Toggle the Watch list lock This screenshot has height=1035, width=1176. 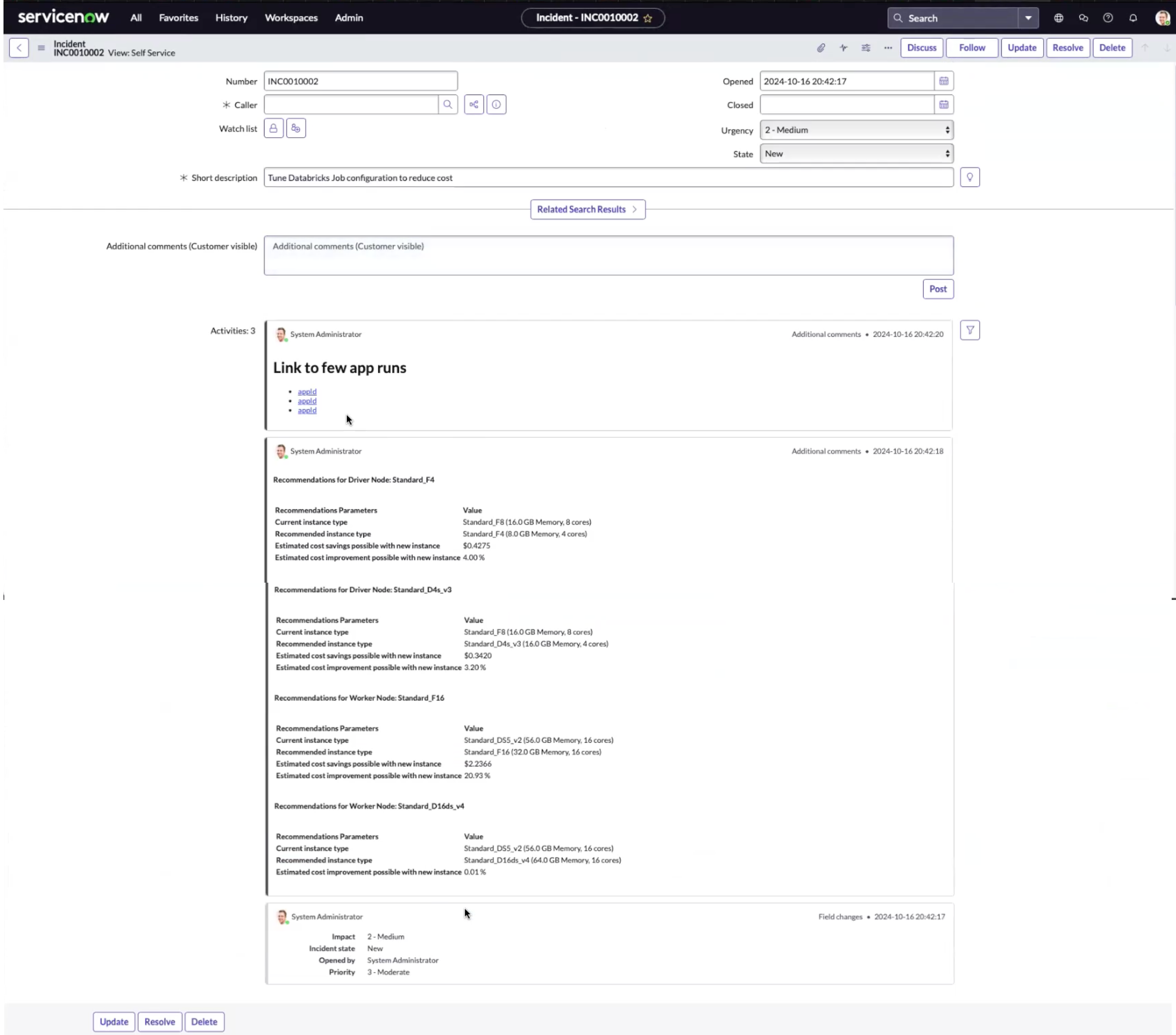click(x=273, y=128)
